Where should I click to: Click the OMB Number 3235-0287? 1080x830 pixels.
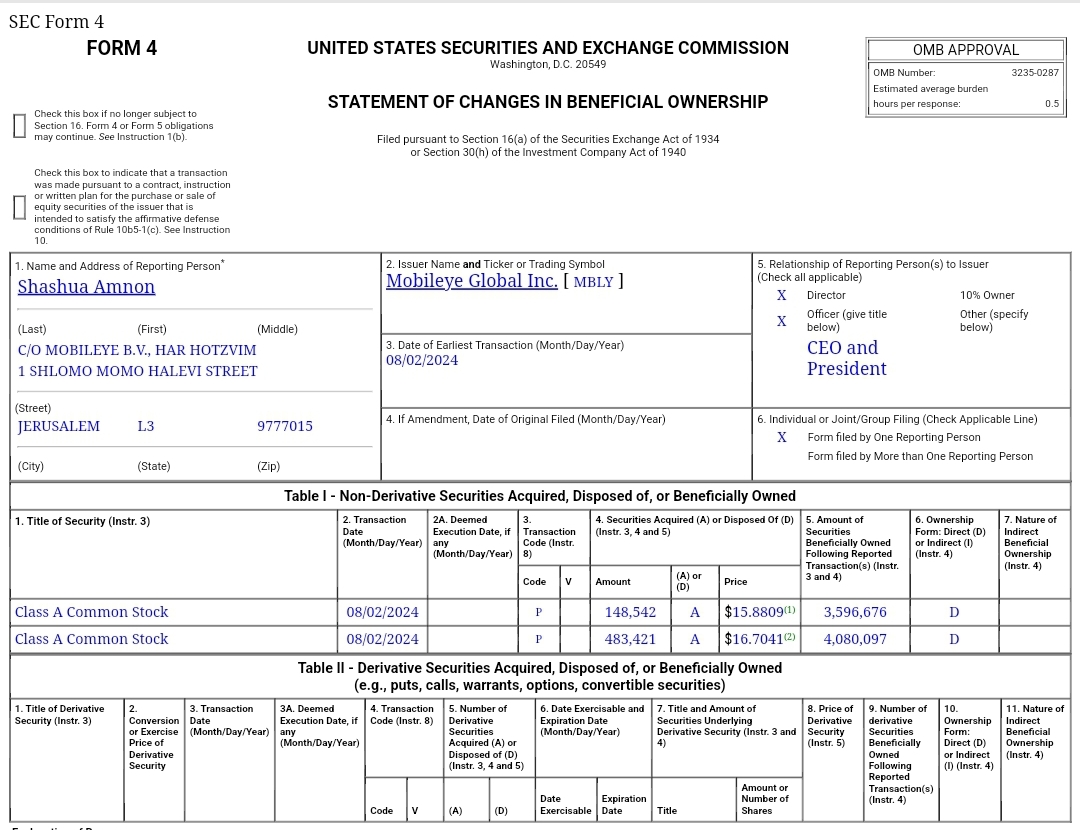(1035, 72)
